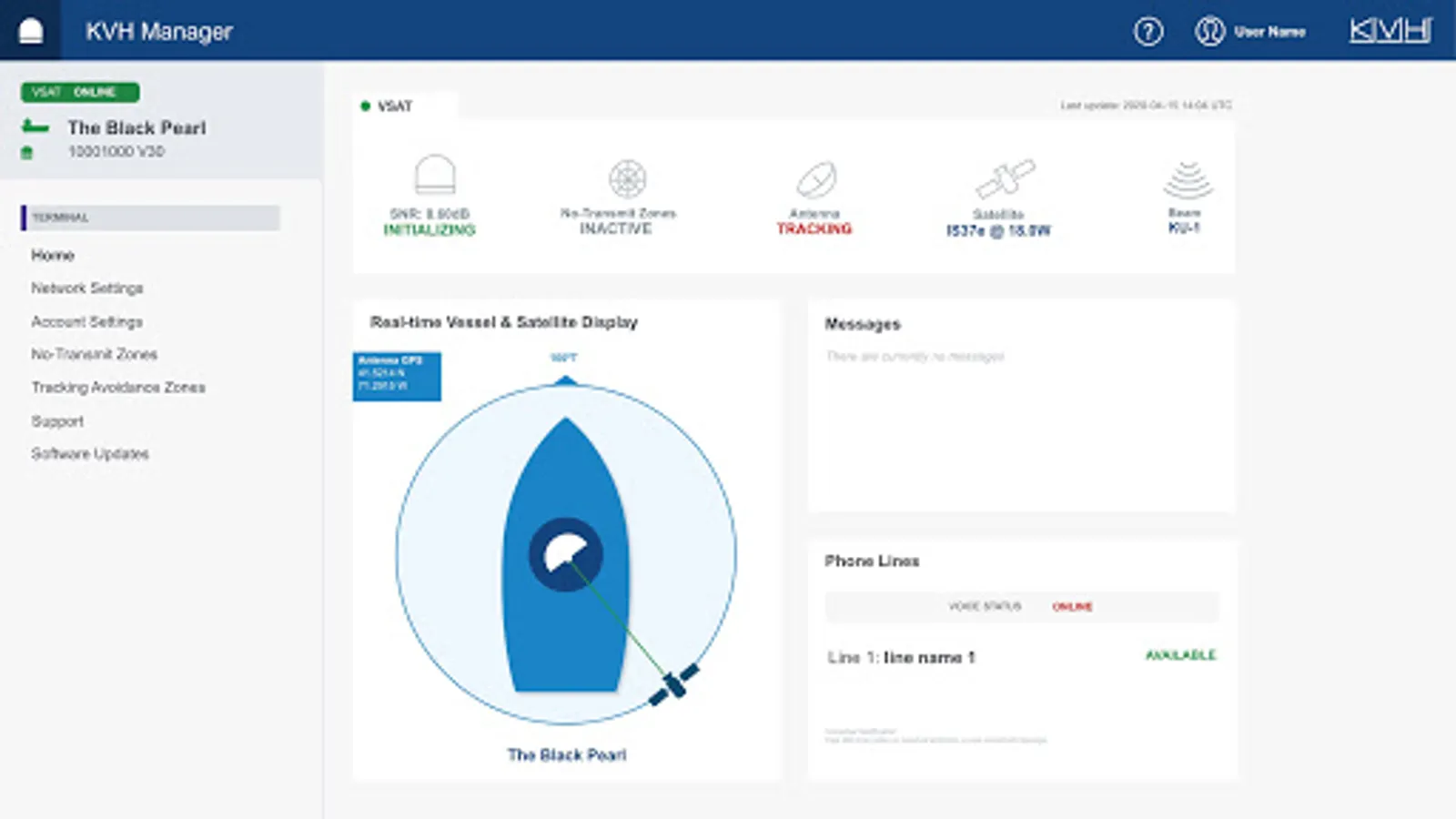Open Network Settings

87,288
